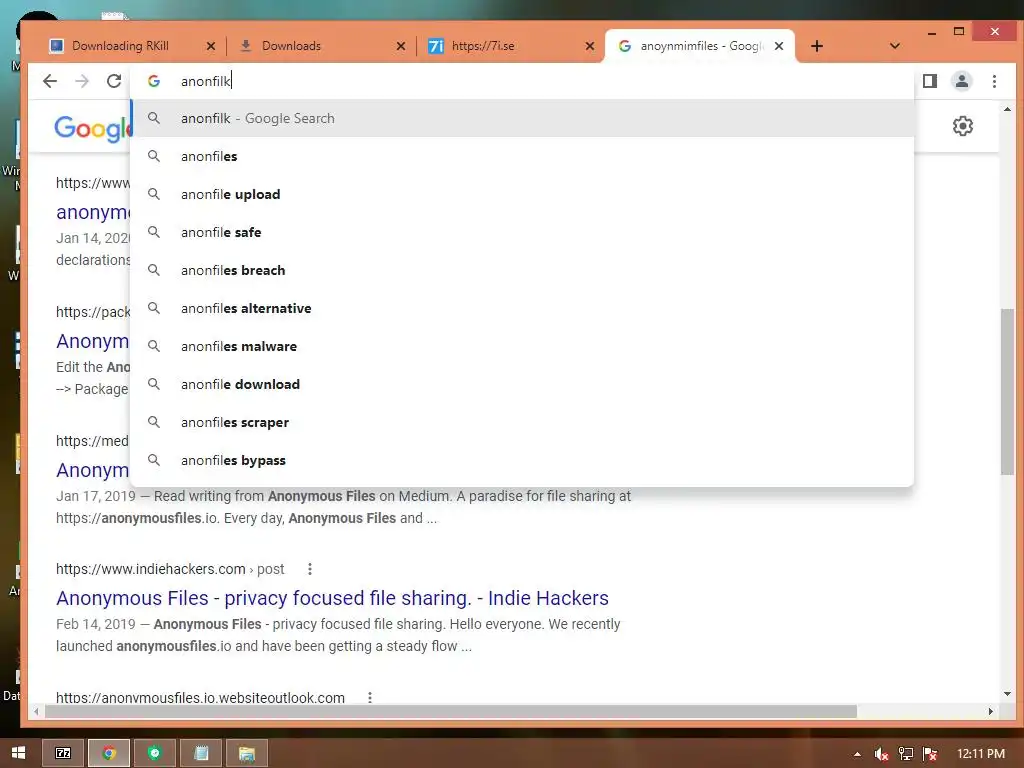The height and width of the screenshot is (768, 1024).
Task: Expand the tab search chevron
Action: (x=895, y=46)
